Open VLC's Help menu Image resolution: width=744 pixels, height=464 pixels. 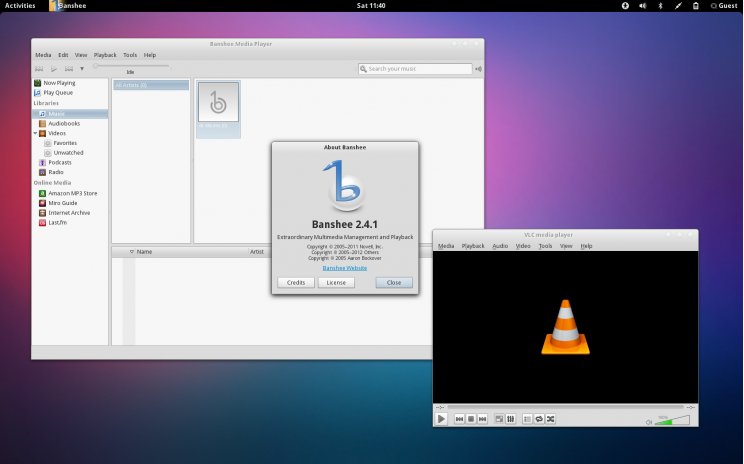tap(586, 246)
